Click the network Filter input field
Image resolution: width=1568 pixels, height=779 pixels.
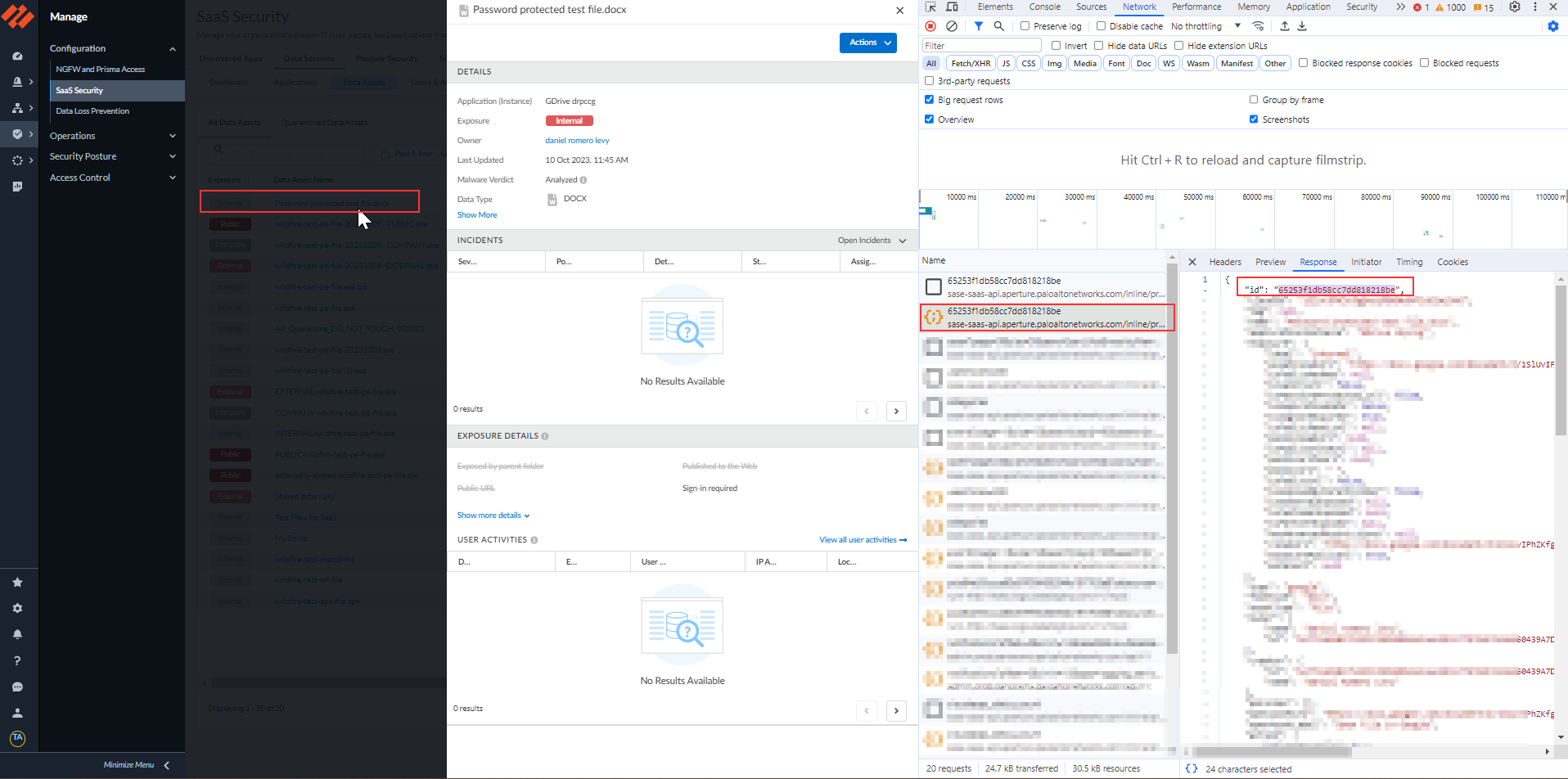980,45
